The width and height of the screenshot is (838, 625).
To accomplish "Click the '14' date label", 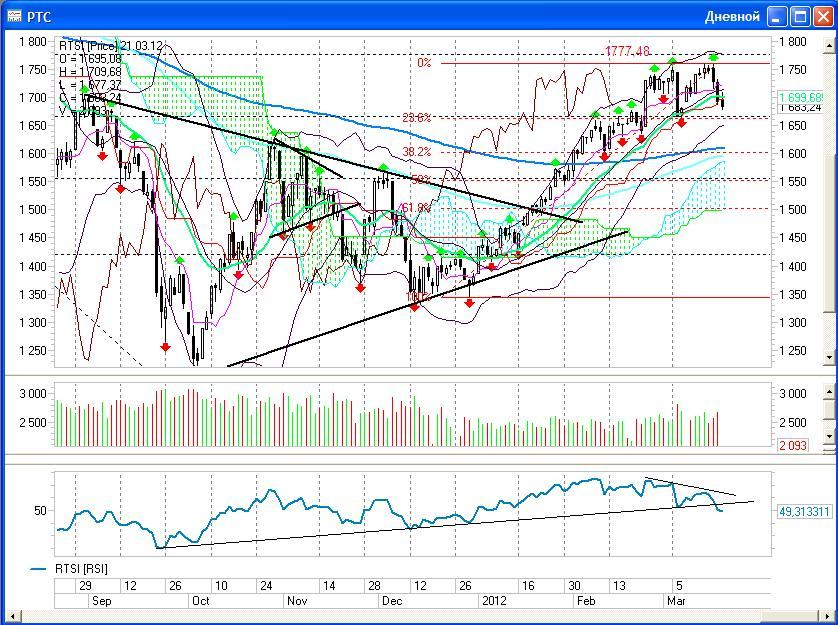I will (x=329, y=586).
